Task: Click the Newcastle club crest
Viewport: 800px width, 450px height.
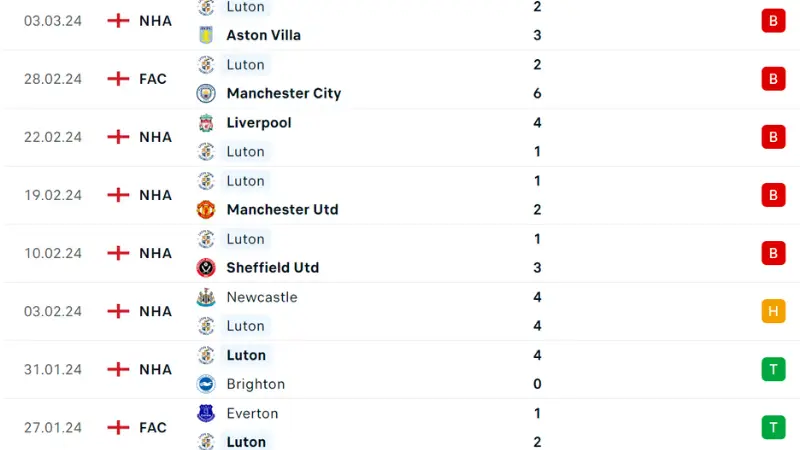Action: click(x=206, y=297)
